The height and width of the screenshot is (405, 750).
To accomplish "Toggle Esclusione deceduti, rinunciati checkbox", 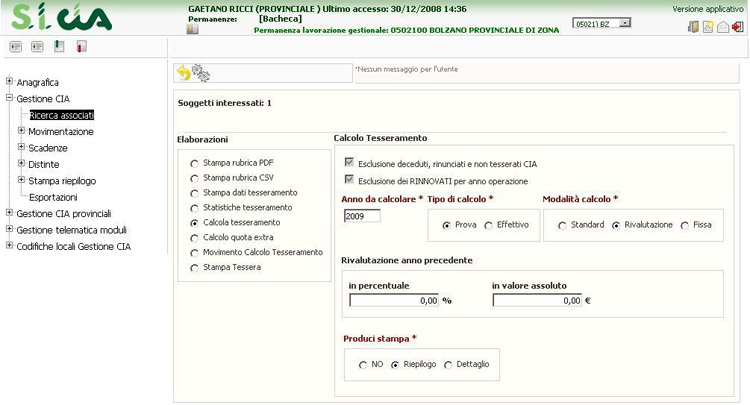I will 349,163.
